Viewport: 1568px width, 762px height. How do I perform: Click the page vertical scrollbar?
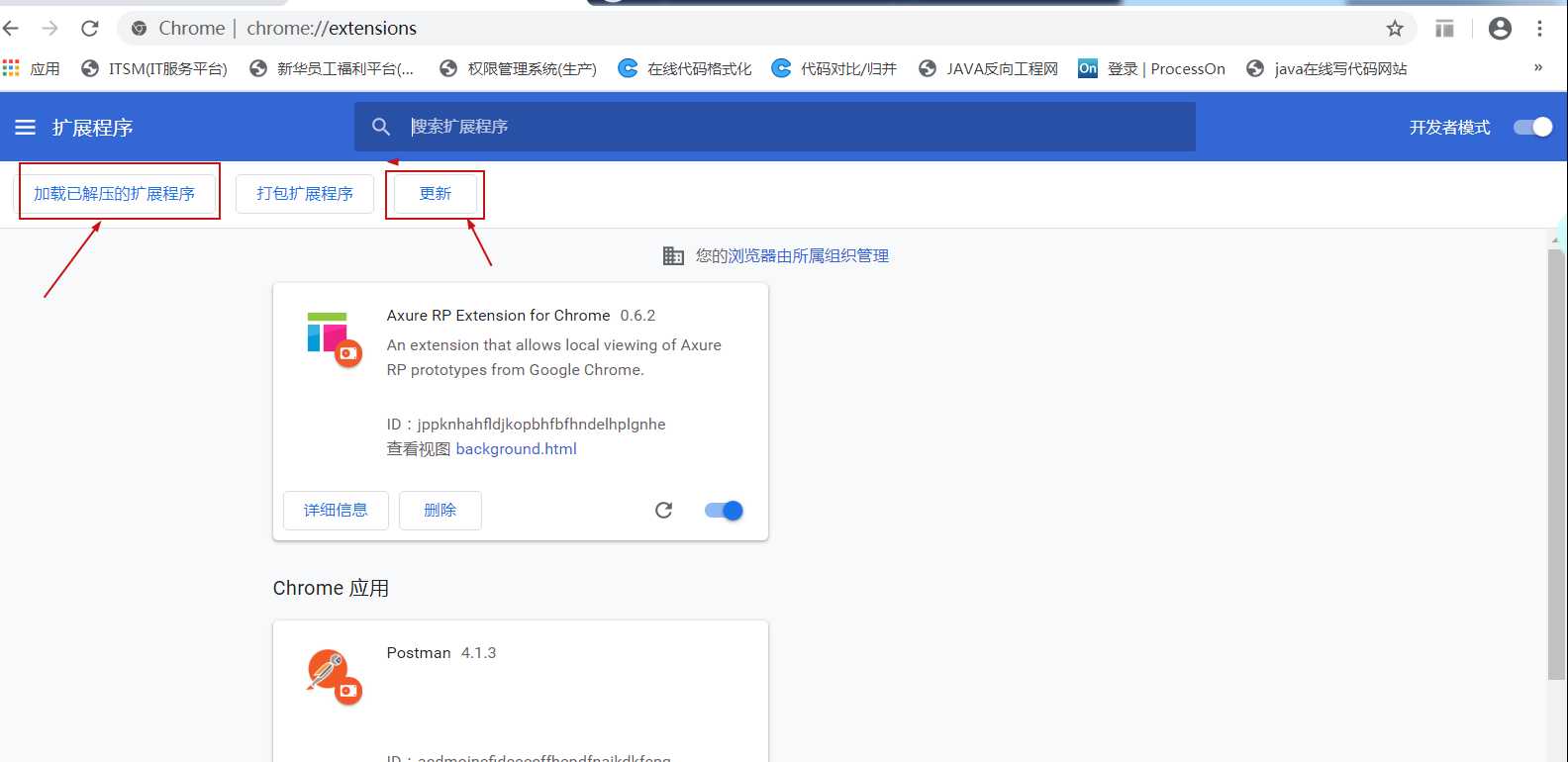1556,465
